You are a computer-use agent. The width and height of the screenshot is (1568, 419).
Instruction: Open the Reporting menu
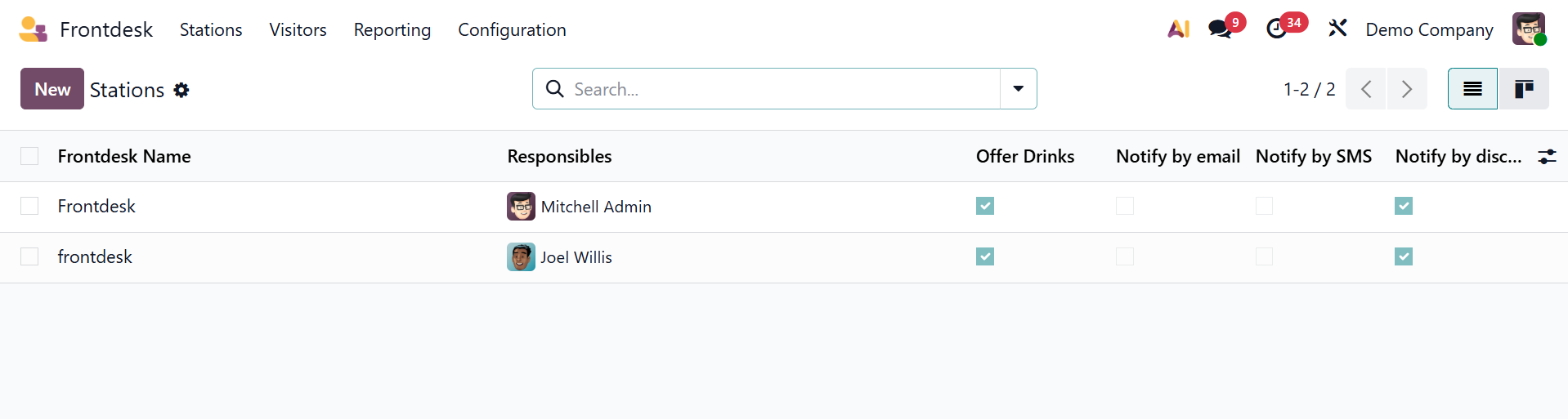(x=392, y=29)
